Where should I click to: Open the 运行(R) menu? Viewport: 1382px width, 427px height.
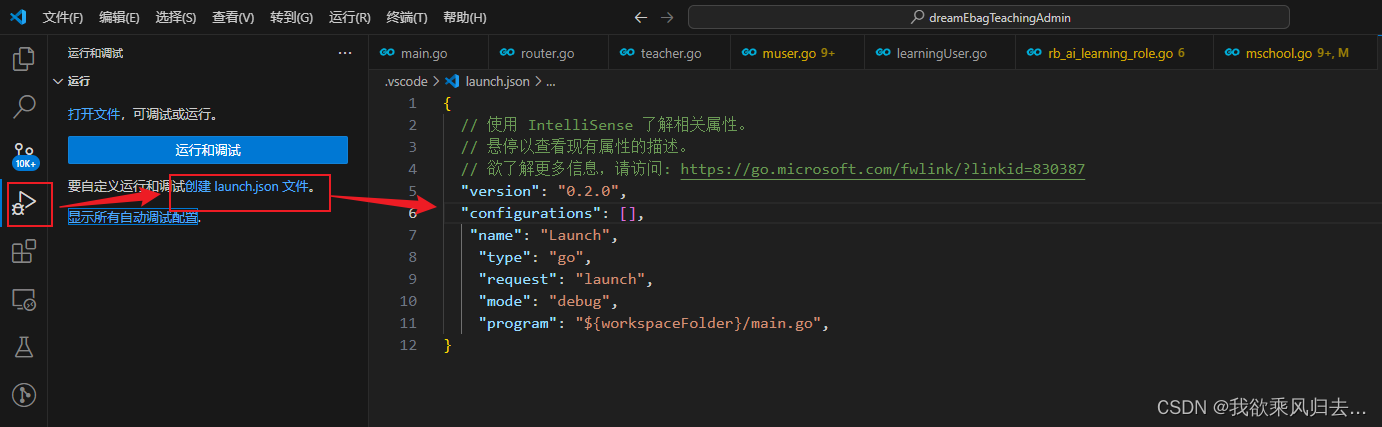point(350,18)
